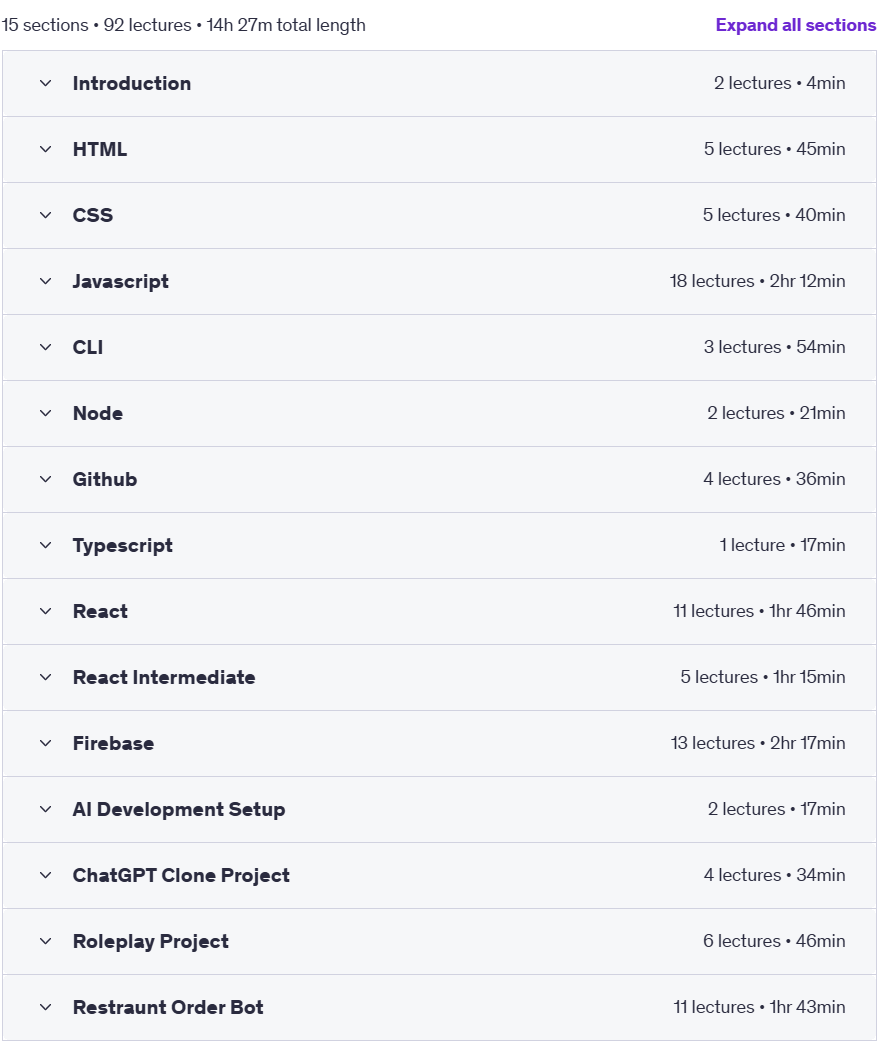Expand the AI Development Setup chevron
This screenshot has width=878, height=1044.
pyautogui.click(x=45, y=809)
